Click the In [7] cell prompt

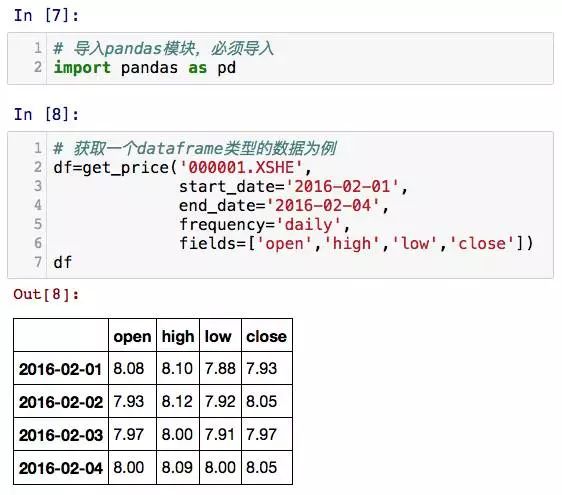(46, 15)
